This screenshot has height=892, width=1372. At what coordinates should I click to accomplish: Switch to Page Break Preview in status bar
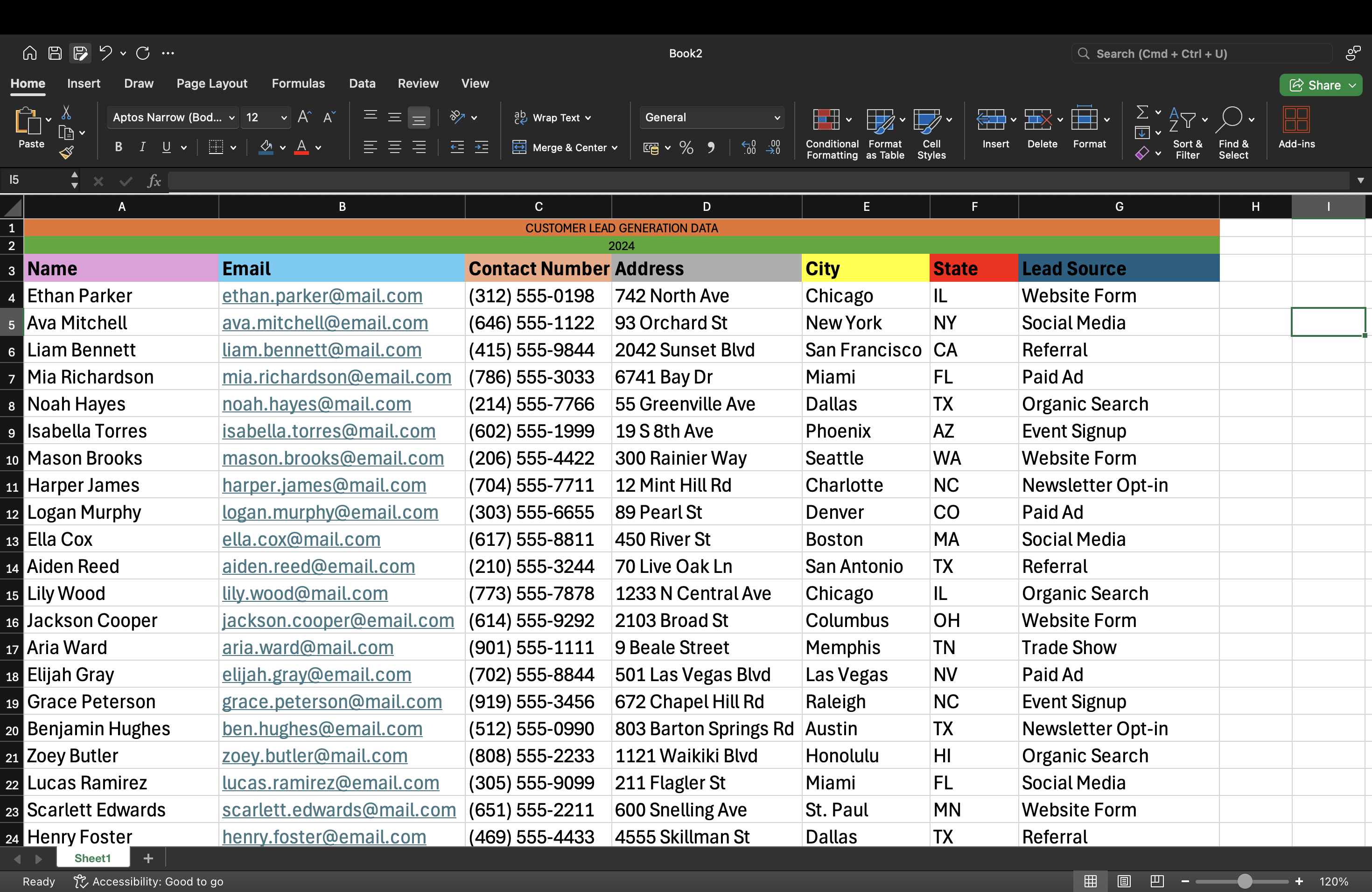pyautogui.click(x=1157, y=881)
